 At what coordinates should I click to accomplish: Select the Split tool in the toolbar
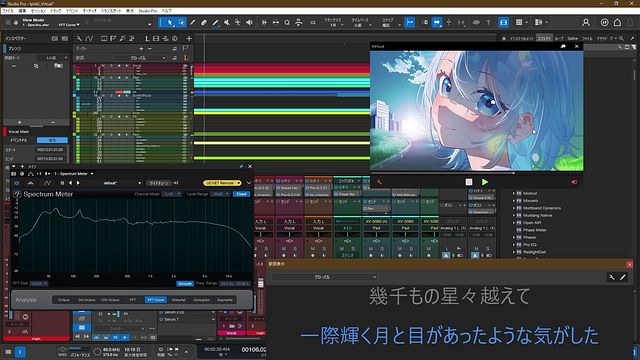pos(192,23)
